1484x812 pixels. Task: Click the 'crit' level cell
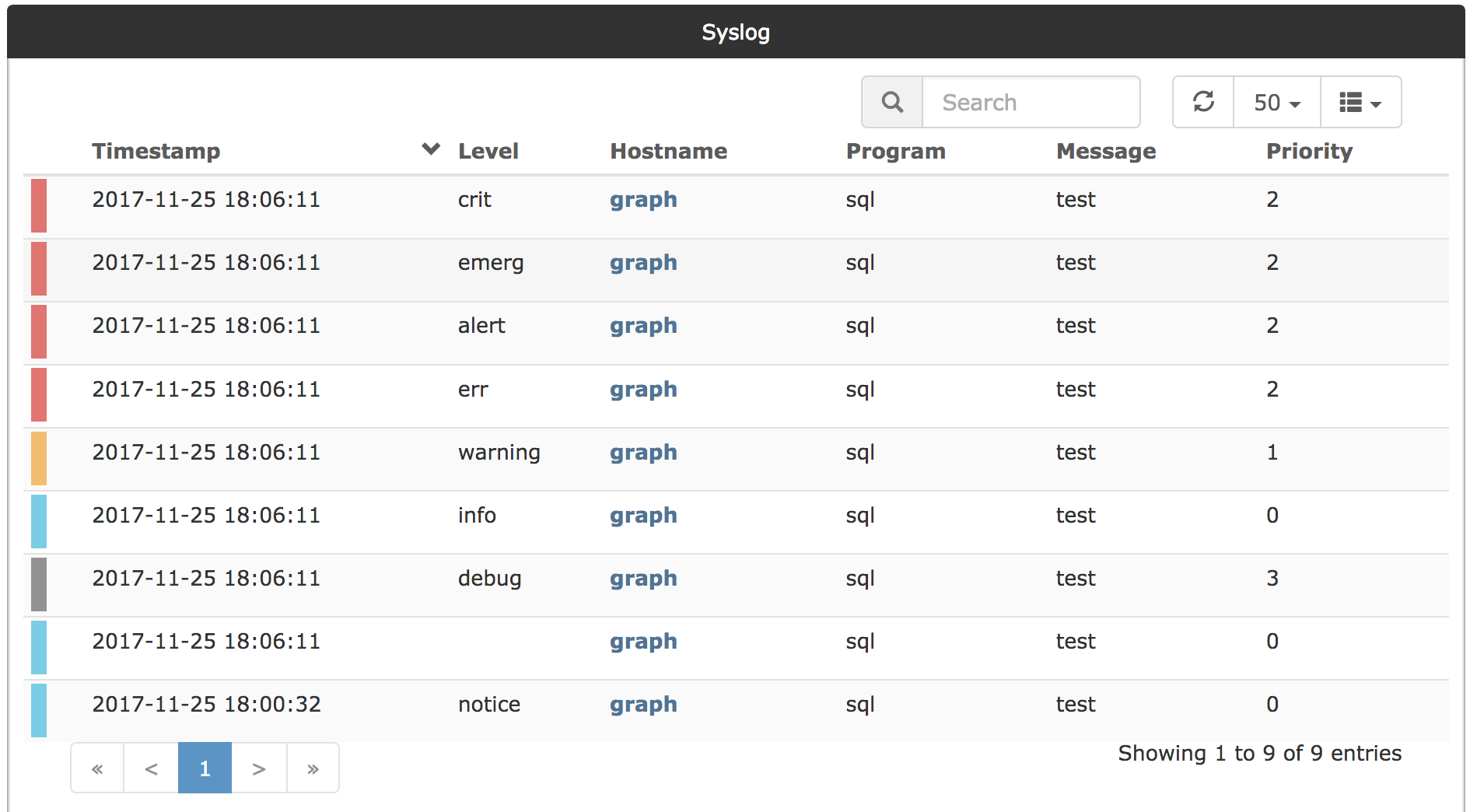pyautogui.click(x=474, y=200)
